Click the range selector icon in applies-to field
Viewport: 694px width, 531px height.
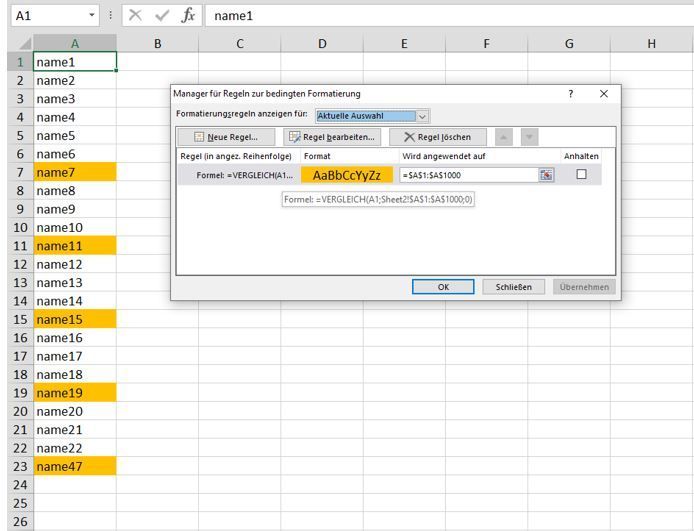coord(546,175)
